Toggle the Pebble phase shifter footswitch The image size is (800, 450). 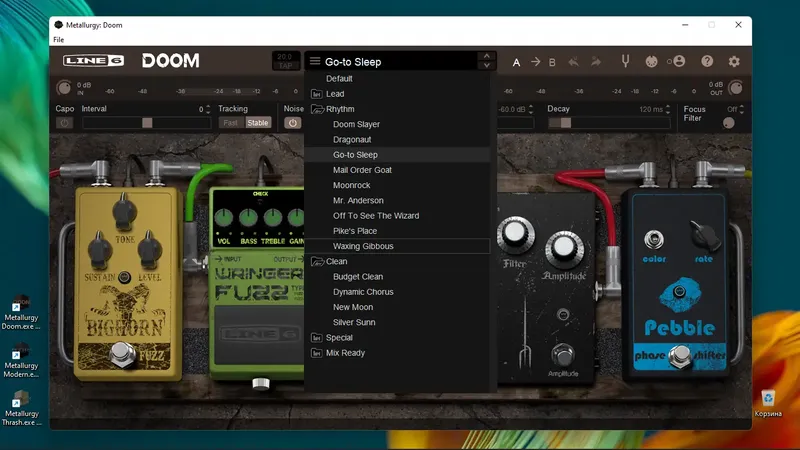coord(680,357)
